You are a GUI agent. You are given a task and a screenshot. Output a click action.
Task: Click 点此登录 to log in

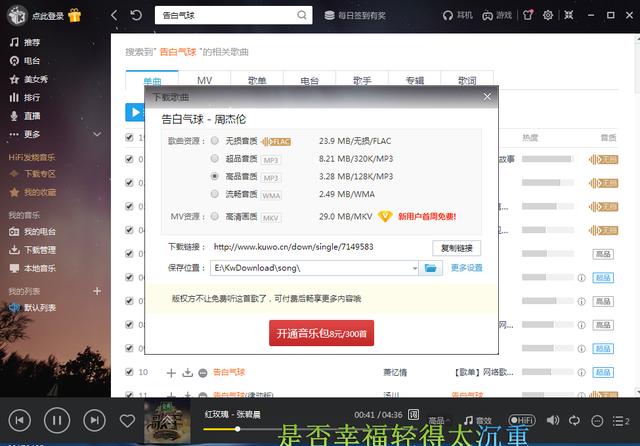48,16
